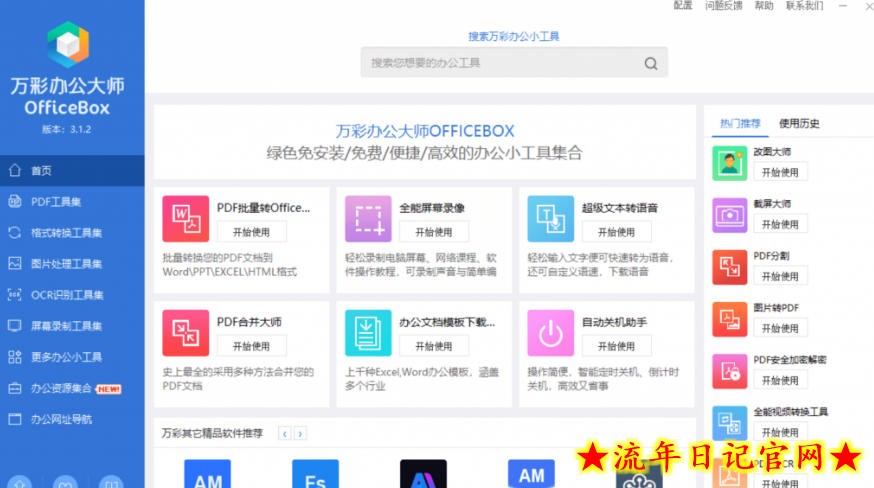The height and width of the screenshot is (488, 874).
Task: Start 办公文档模板下载 with 开始使用
Action: tap(434, 346)
